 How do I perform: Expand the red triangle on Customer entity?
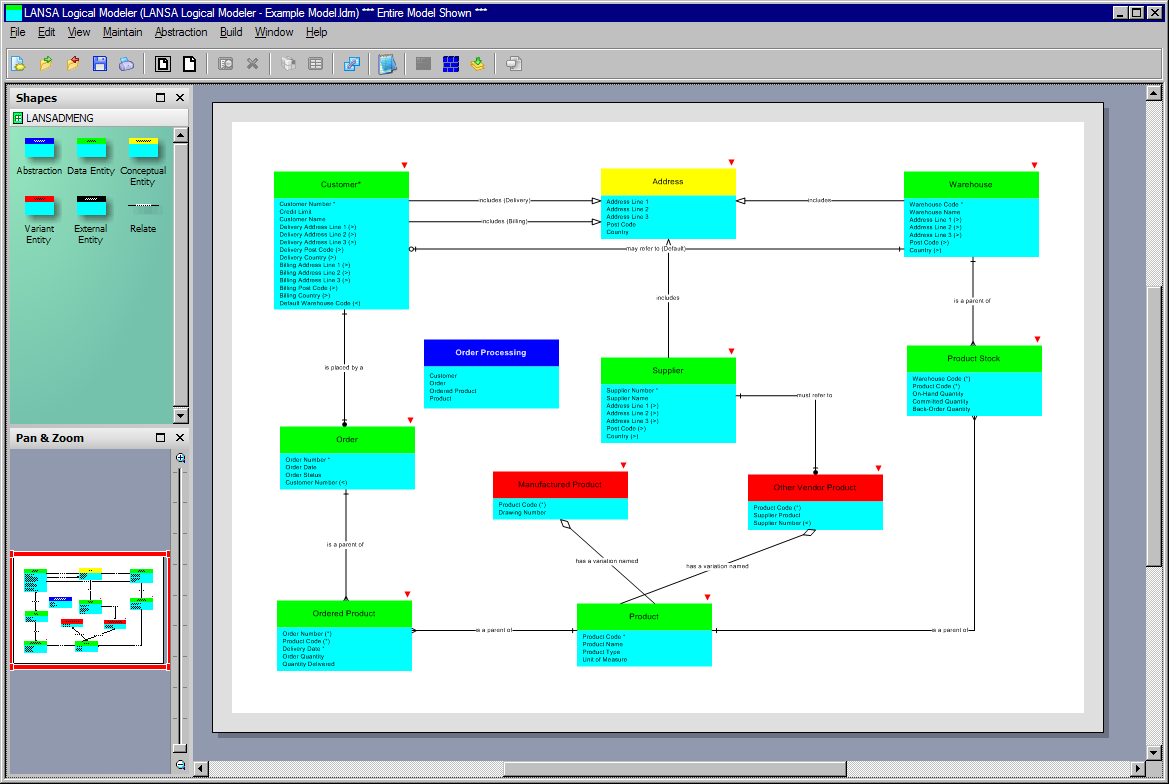(405, 165)
